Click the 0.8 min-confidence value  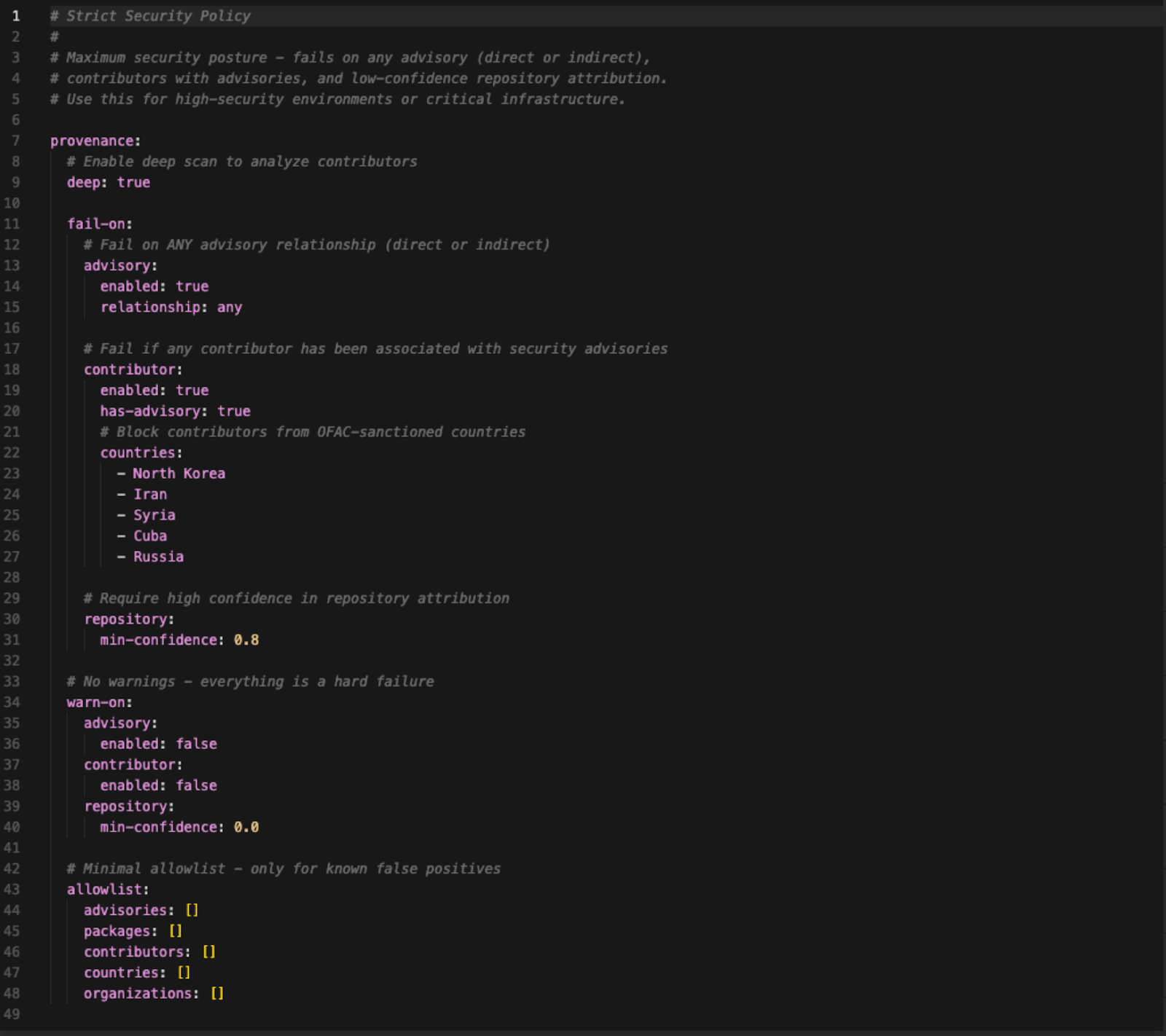point(246,640)
